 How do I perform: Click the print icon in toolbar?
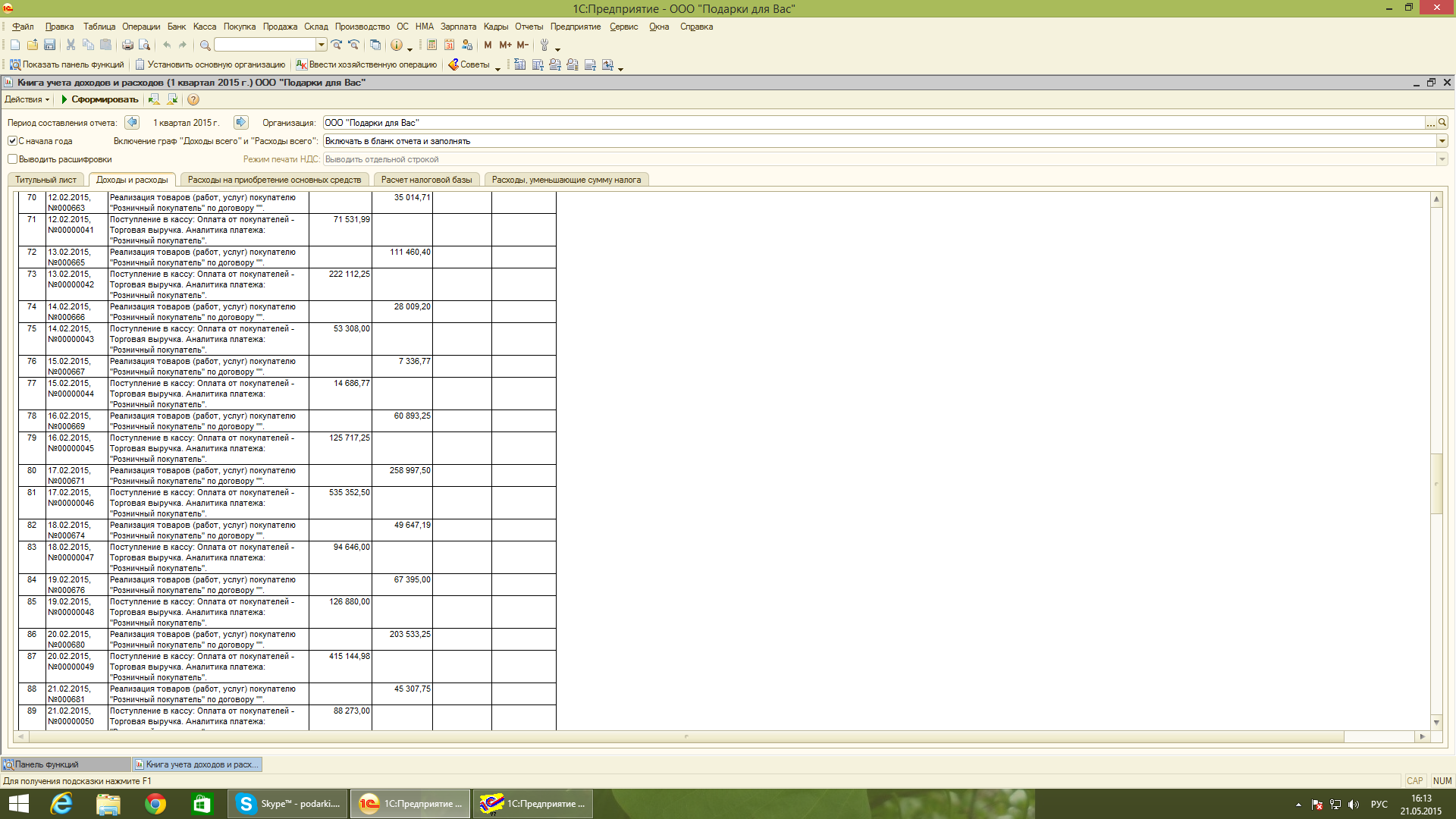tap(127, 45)
